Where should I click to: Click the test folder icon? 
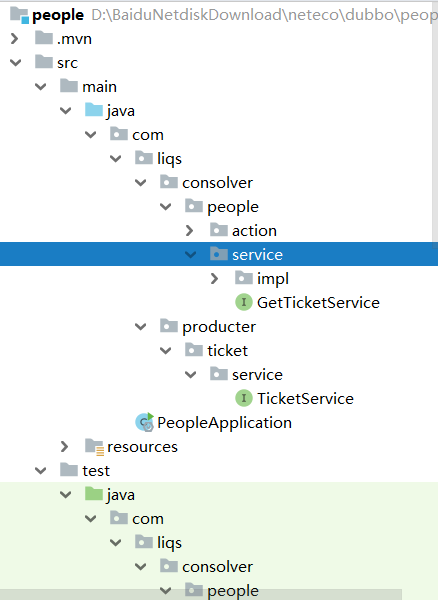pos(69,470)
